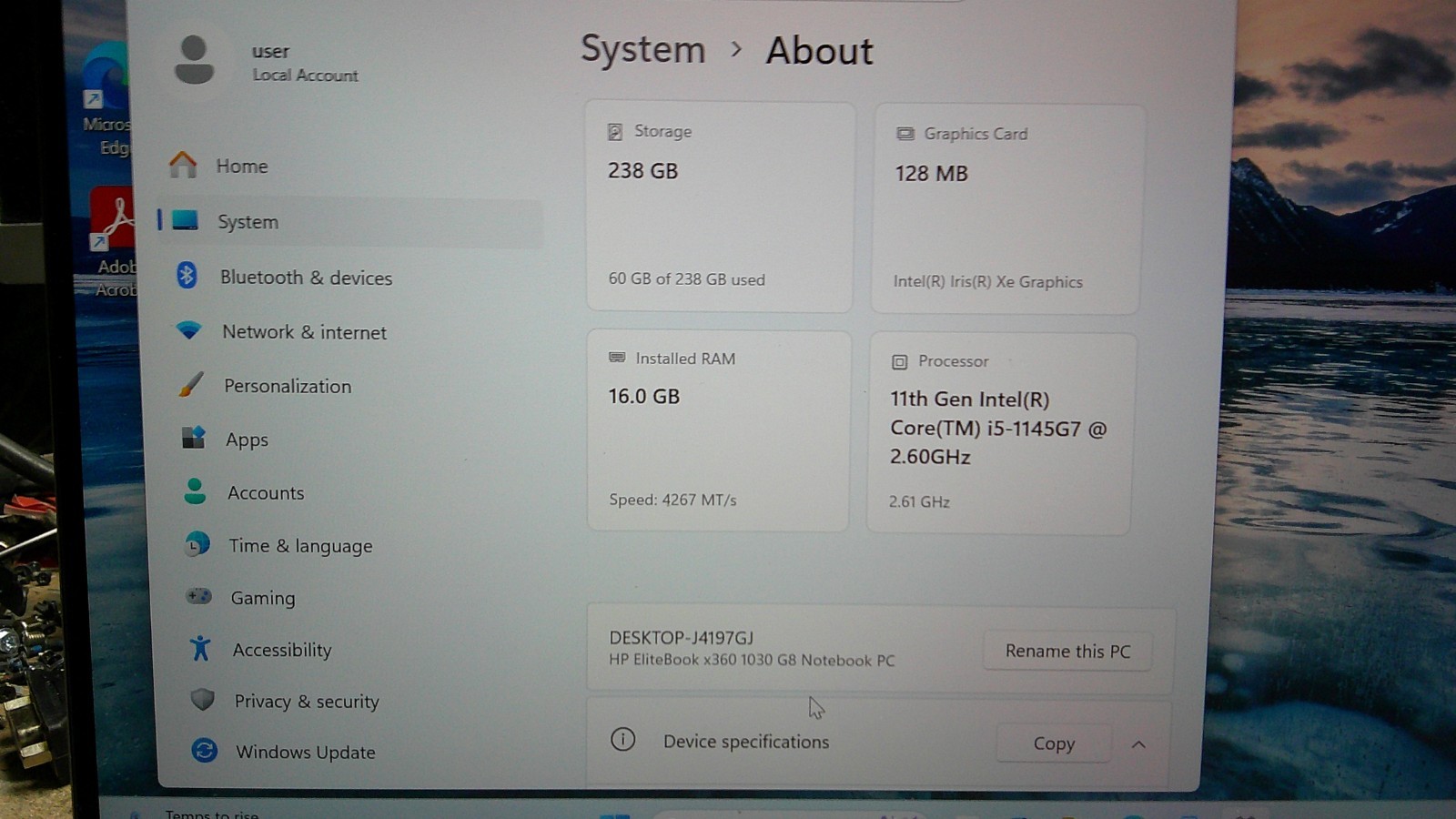Click the Local Account label

(306, 76)
